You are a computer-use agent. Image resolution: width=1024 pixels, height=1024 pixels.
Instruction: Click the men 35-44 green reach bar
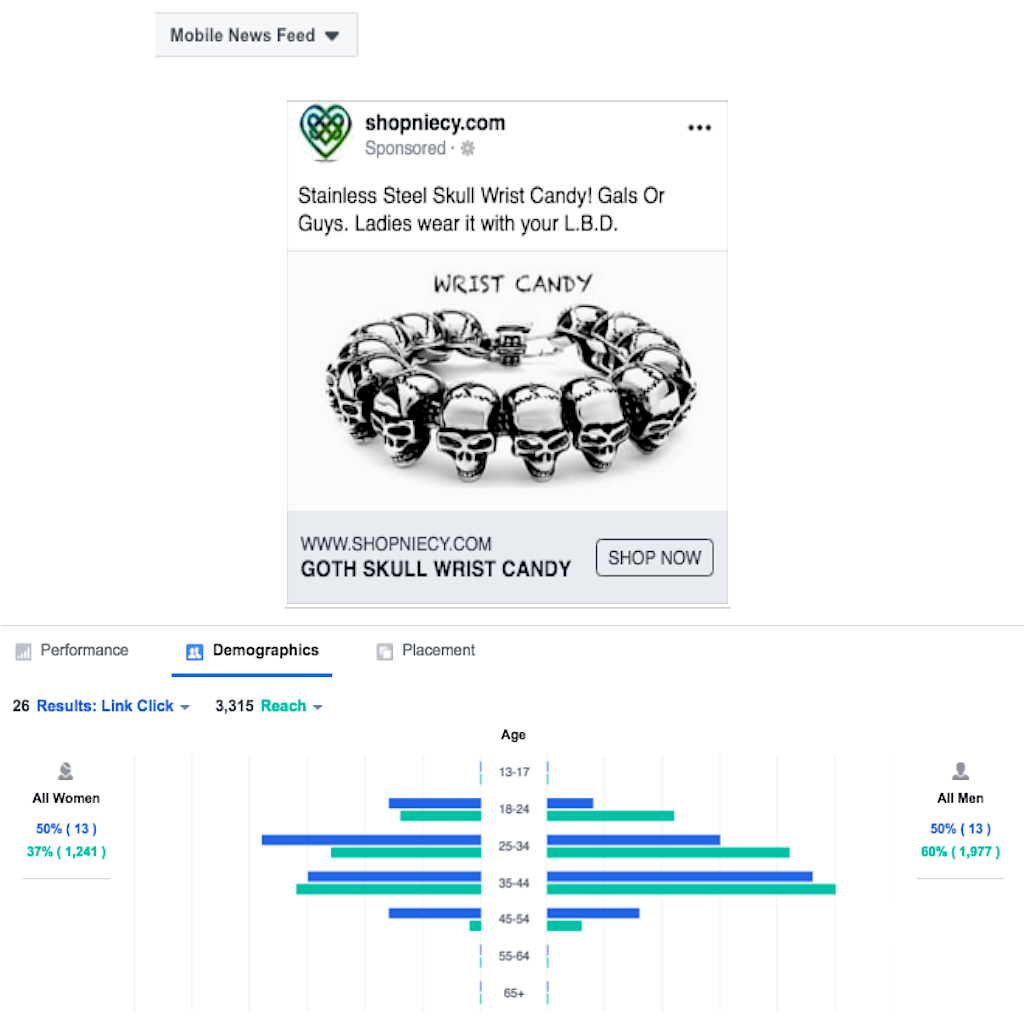[x=690, y=889]
